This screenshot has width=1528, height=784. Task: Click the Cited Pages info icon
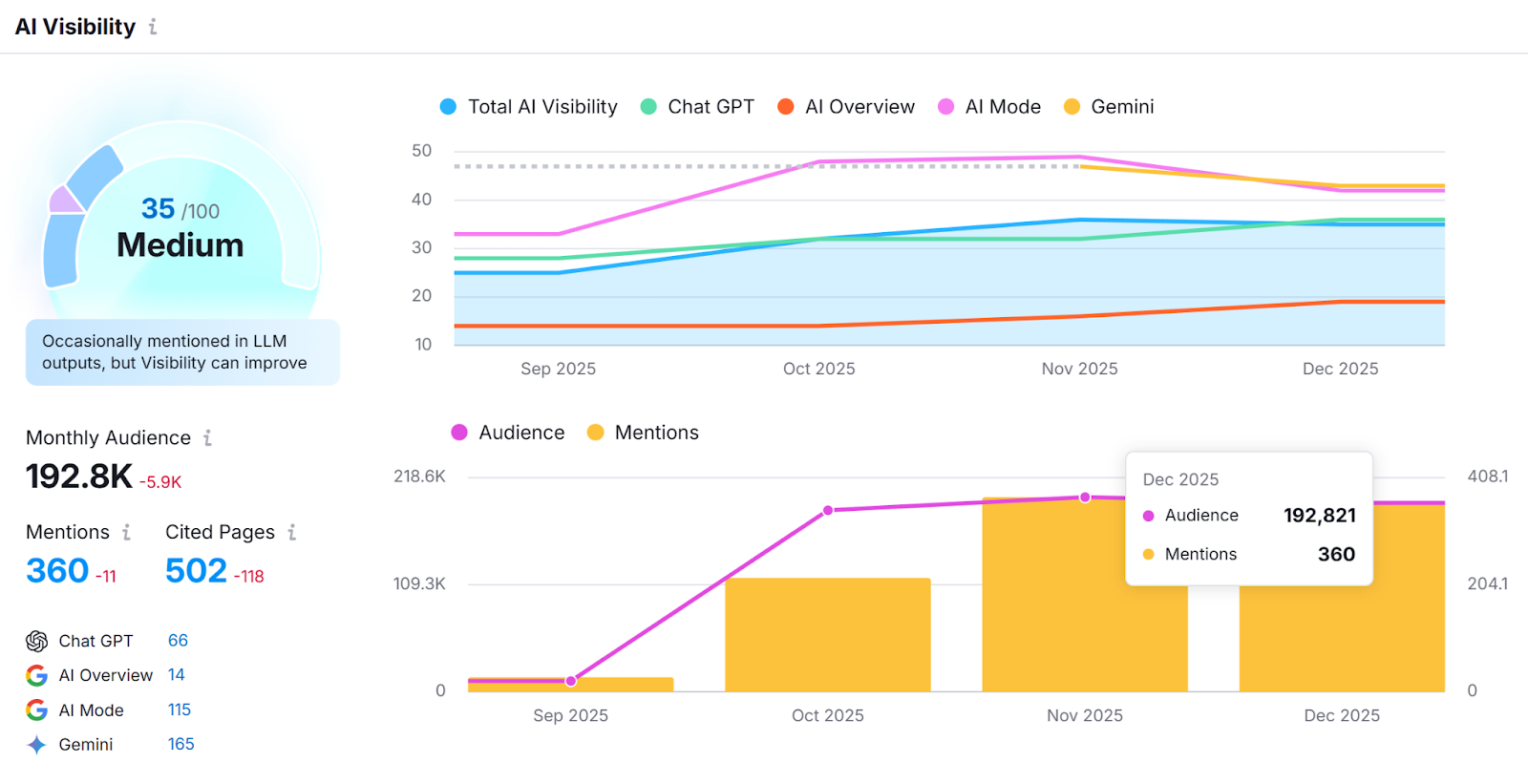(292, 532)
